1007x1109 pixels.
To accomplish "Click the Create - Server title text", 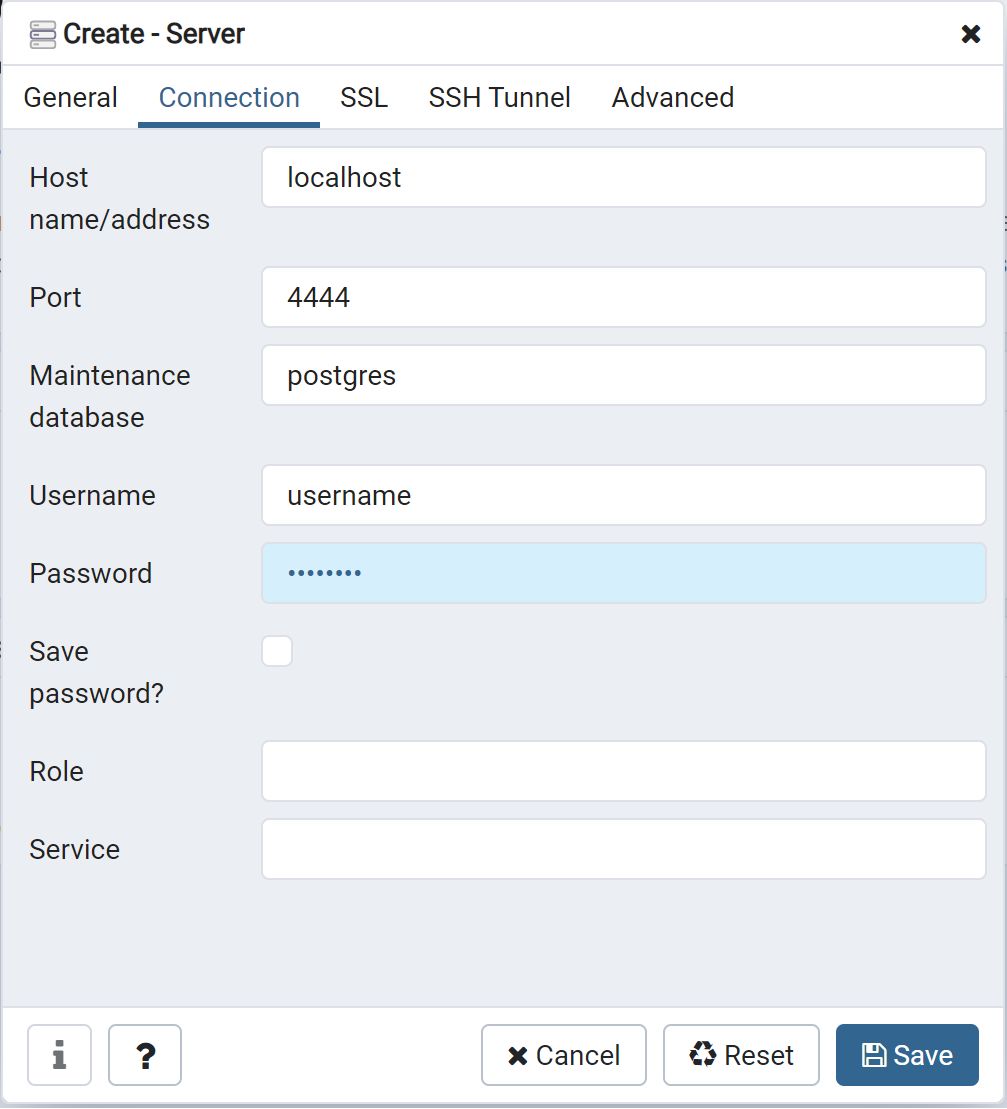I will point(153,34).
